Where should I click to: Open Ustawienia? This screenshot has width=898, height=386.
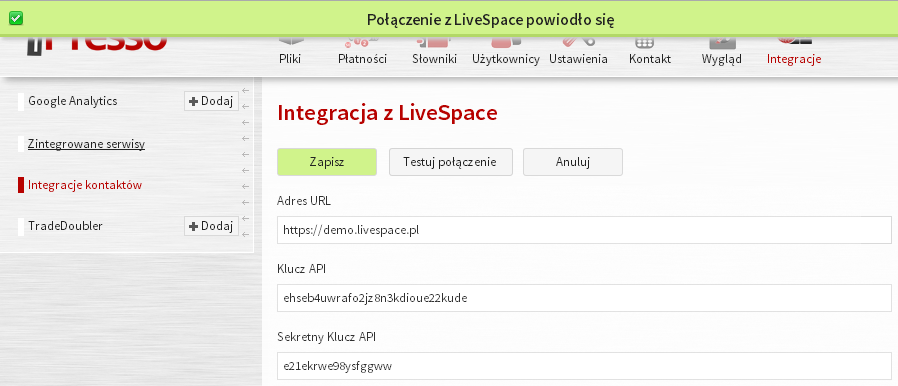pos(578,53)
